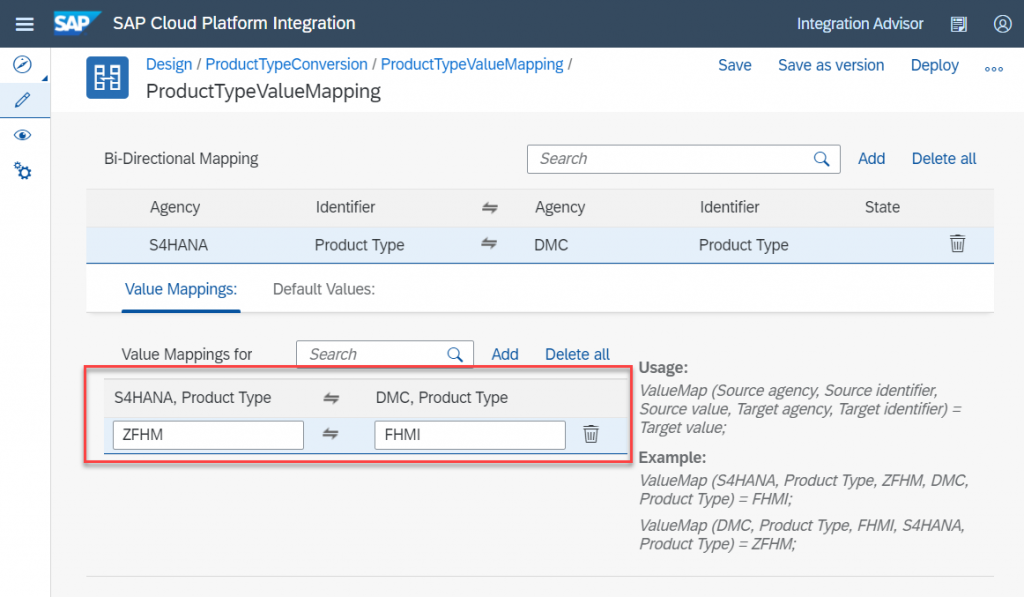Go to Discover compass icon in sidebar
The height and width of the screenshot is (597, 1024).
22,64
